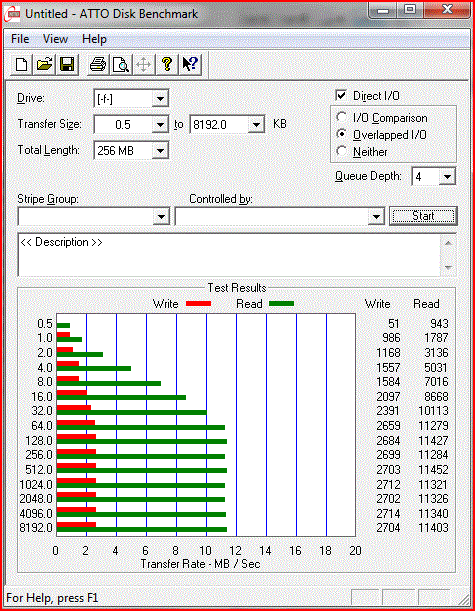Select the I/O Comparison radio button
Image resolution: width=475 pixels, height=611 pixels.
(341, 117)
